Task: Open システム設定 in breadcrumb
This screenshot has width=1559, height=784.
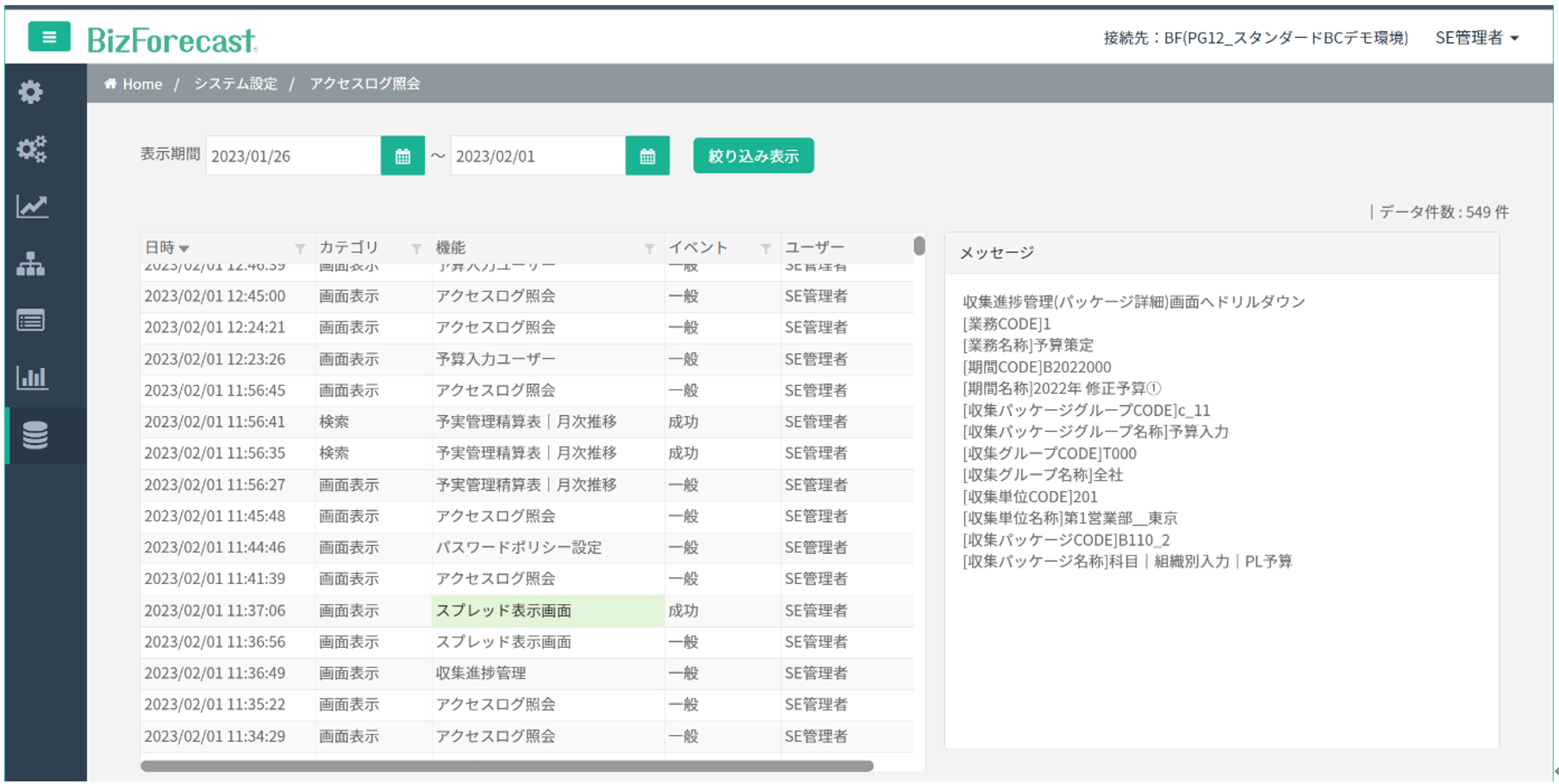Action: [235, 84]
